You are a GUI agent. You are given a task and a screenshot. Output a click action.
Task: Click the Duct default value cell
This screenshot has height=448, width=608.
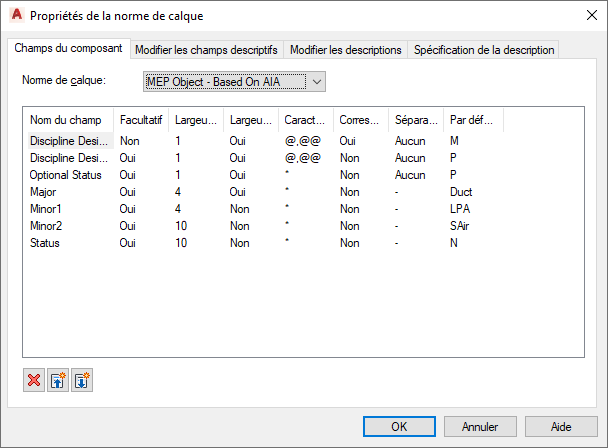(461, 192)
